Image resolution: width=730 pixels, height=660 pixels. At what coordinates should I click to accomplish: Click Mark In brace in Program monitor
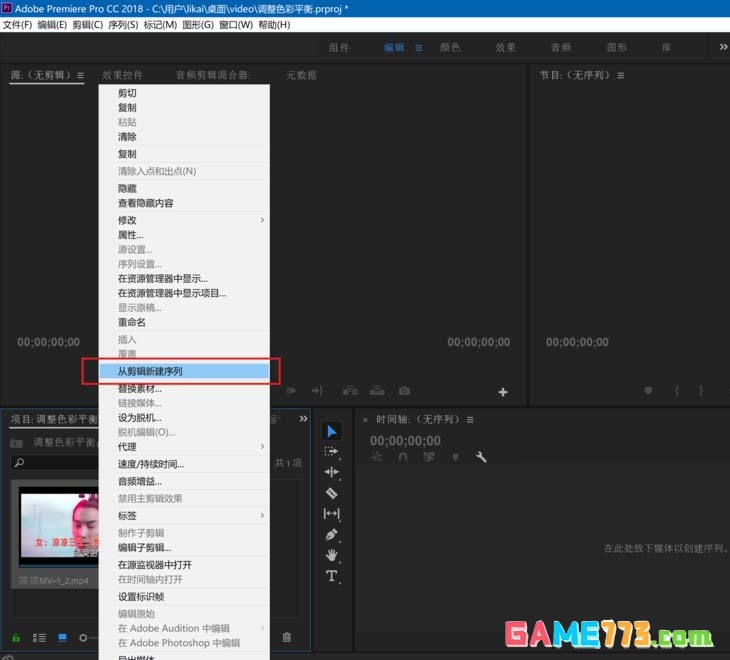coord(676,390)
